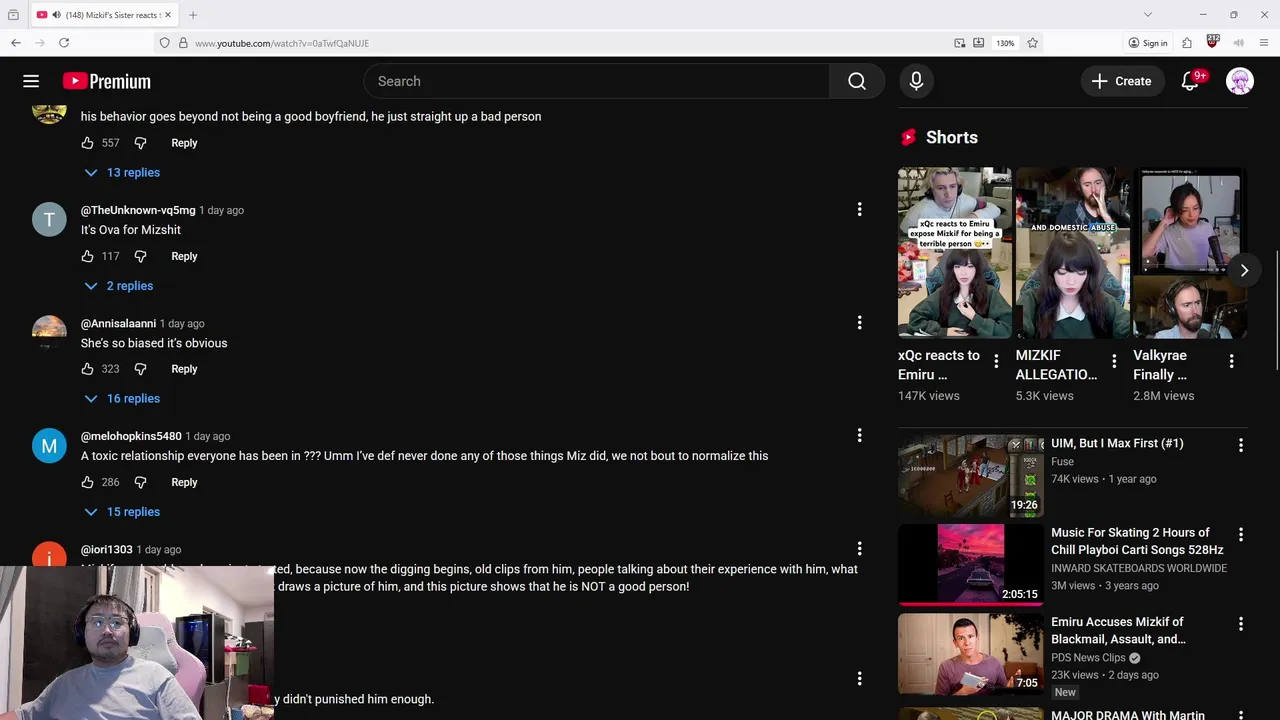Expand the 2 replies thread

click(119, 286)
